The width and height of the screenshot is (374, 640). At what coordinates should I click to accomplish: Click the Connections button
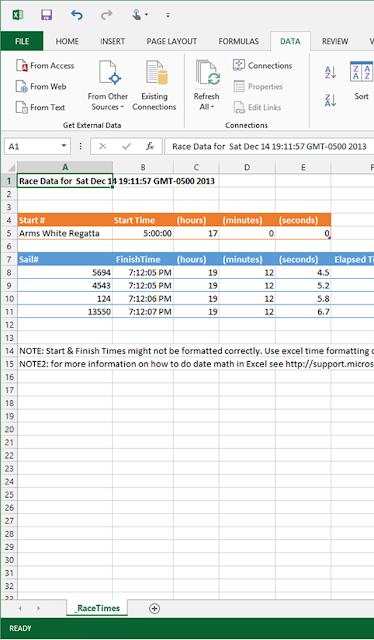(x=263, y=65)
